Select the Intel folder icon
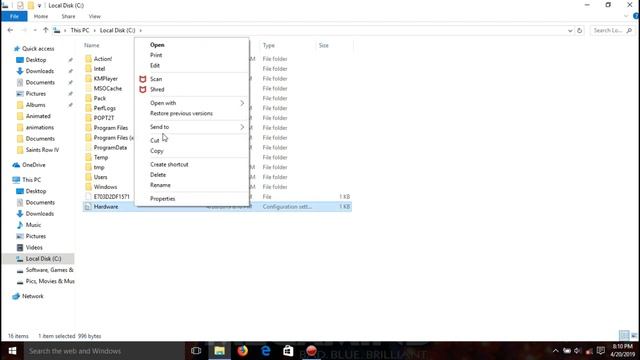Viewport: 640px width, 360px height. point(89,69)
